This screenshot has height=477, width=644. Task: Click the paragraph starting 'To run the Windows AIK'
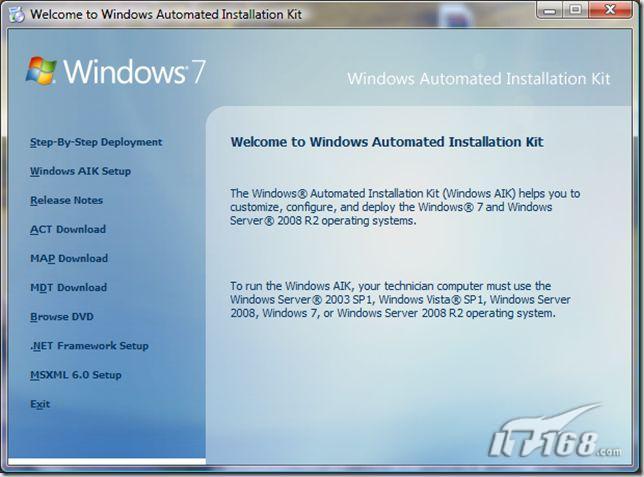tap(400, 300)
